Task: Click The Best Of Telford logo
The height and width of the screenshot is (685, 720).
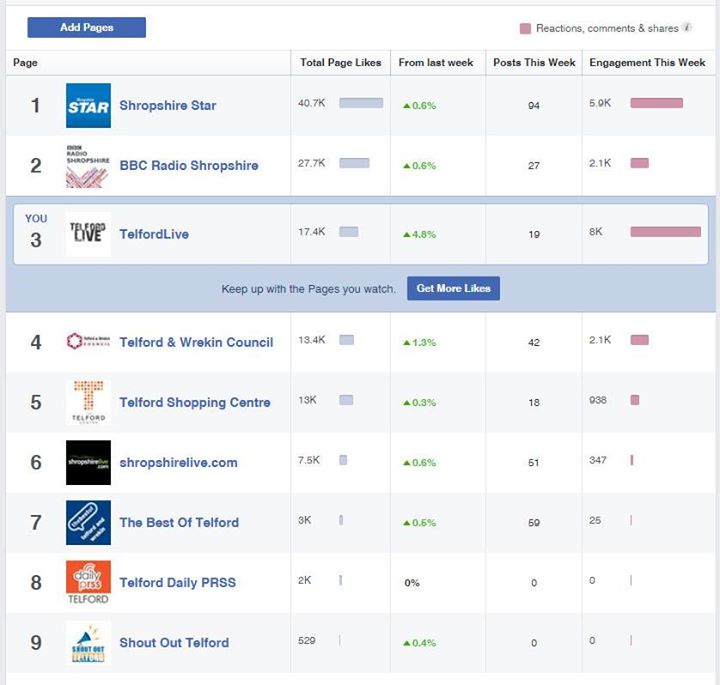Action: pos(88,522)
